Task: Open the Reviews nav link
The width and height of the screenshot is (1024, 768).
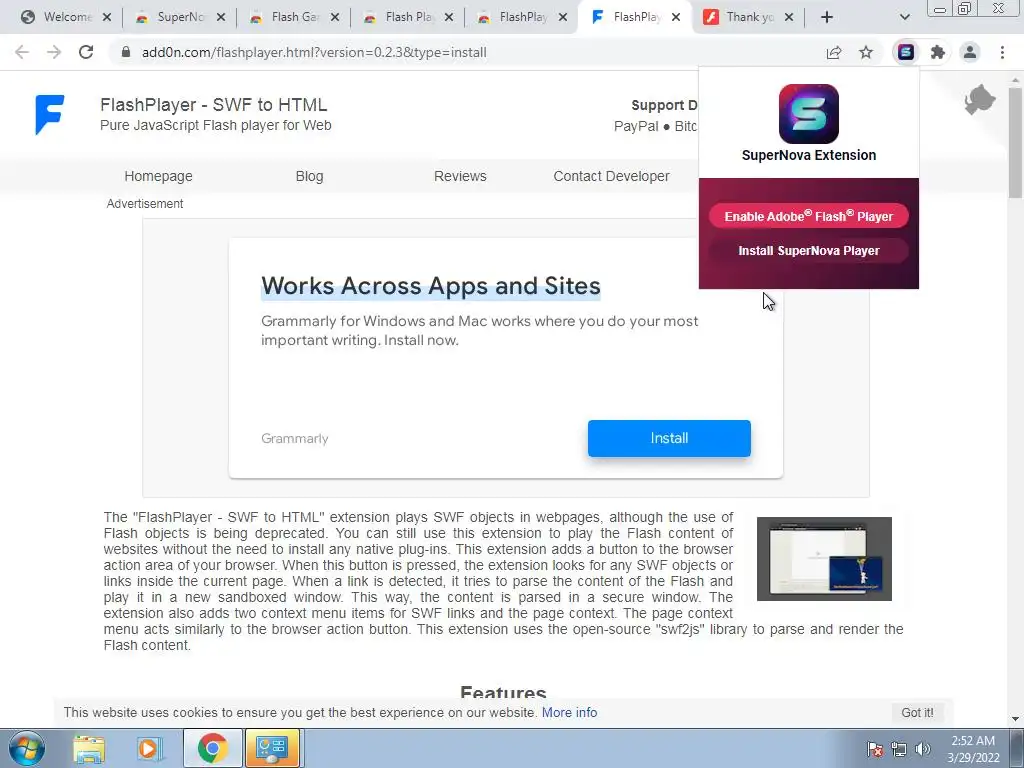Action: (x=460, y=176)
